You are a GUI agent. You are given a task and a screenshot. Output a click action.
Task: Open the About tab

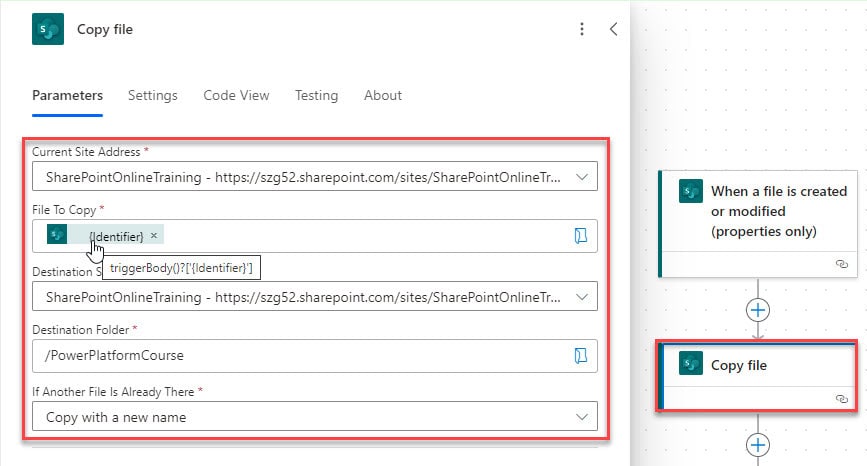tap(383, 96)
